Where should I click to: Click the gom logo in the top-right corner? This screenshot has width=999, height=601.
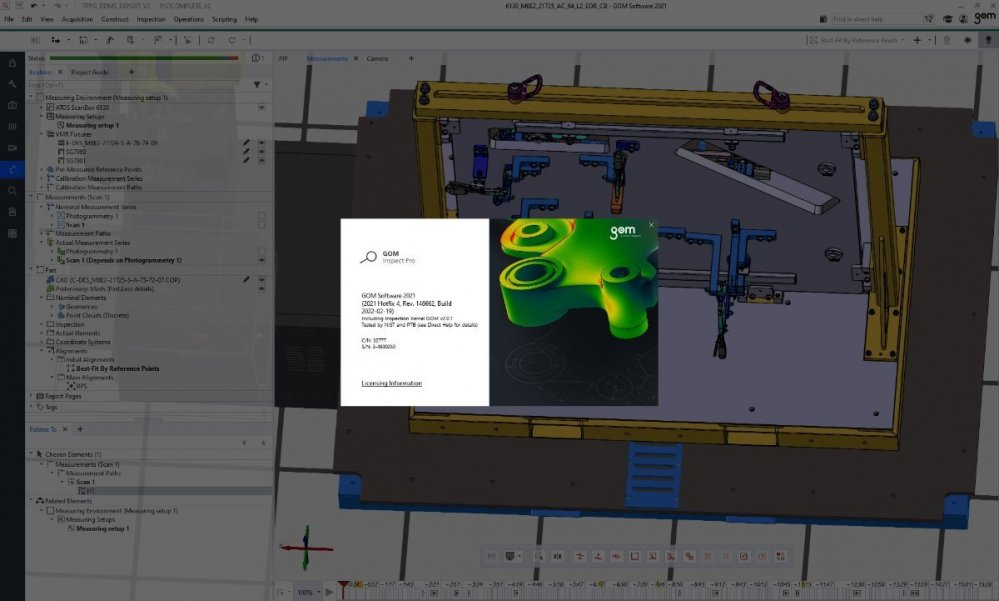984,18
